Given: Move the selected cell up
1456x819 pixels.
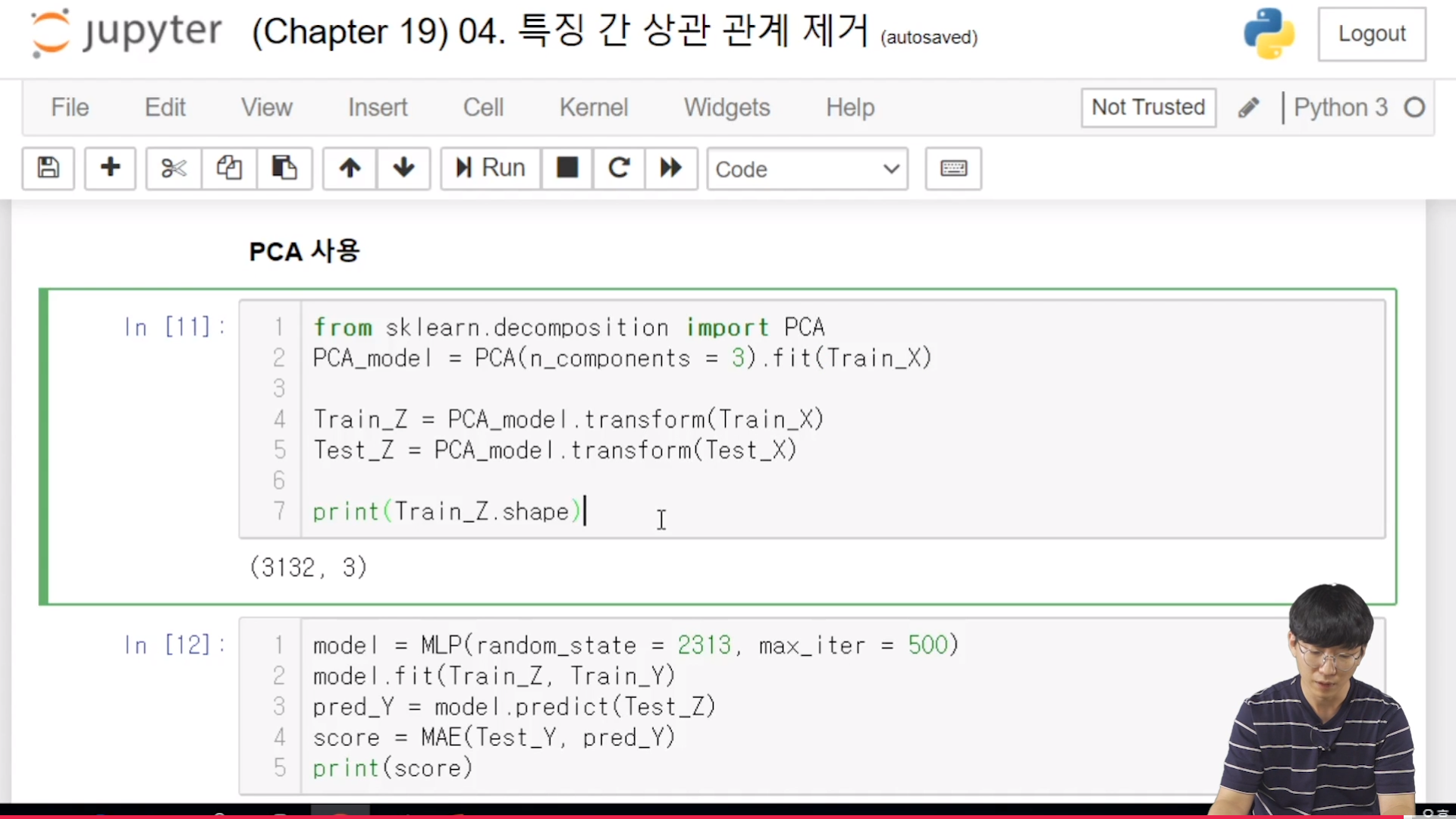Looking at the screenshot, I should pyautogui.click(x=350, y=168).
